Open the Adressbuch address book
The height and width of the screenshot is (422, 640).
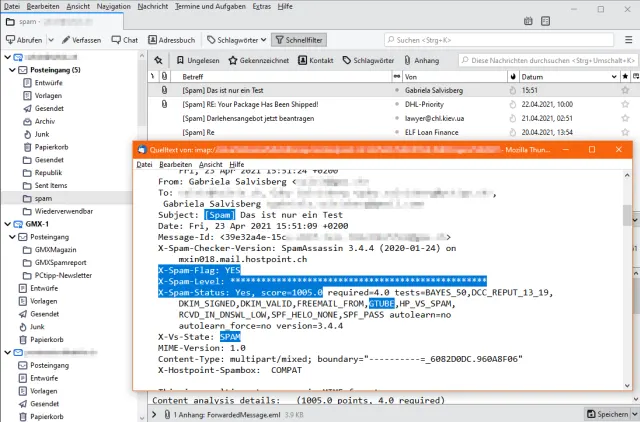[171, 40]
